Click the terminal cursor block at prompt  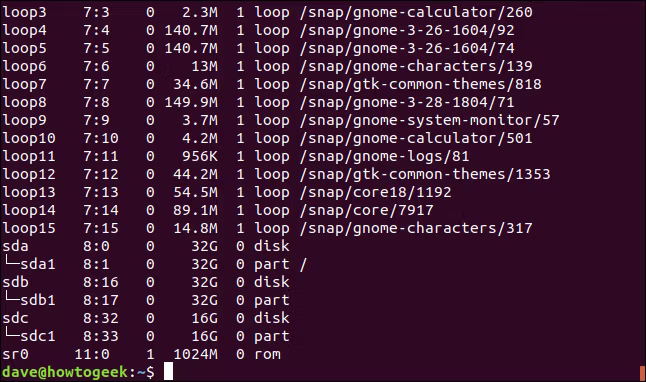pyautogui.click(x=169, y=371)
